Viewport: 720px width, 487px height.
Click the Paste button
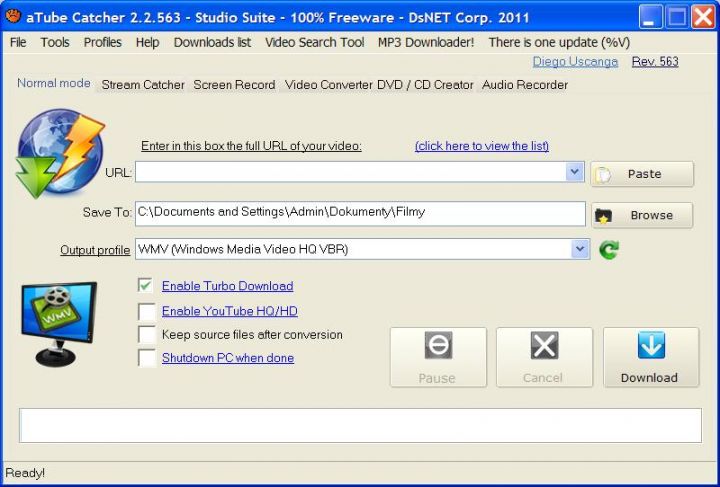click(x=642, y=174)
